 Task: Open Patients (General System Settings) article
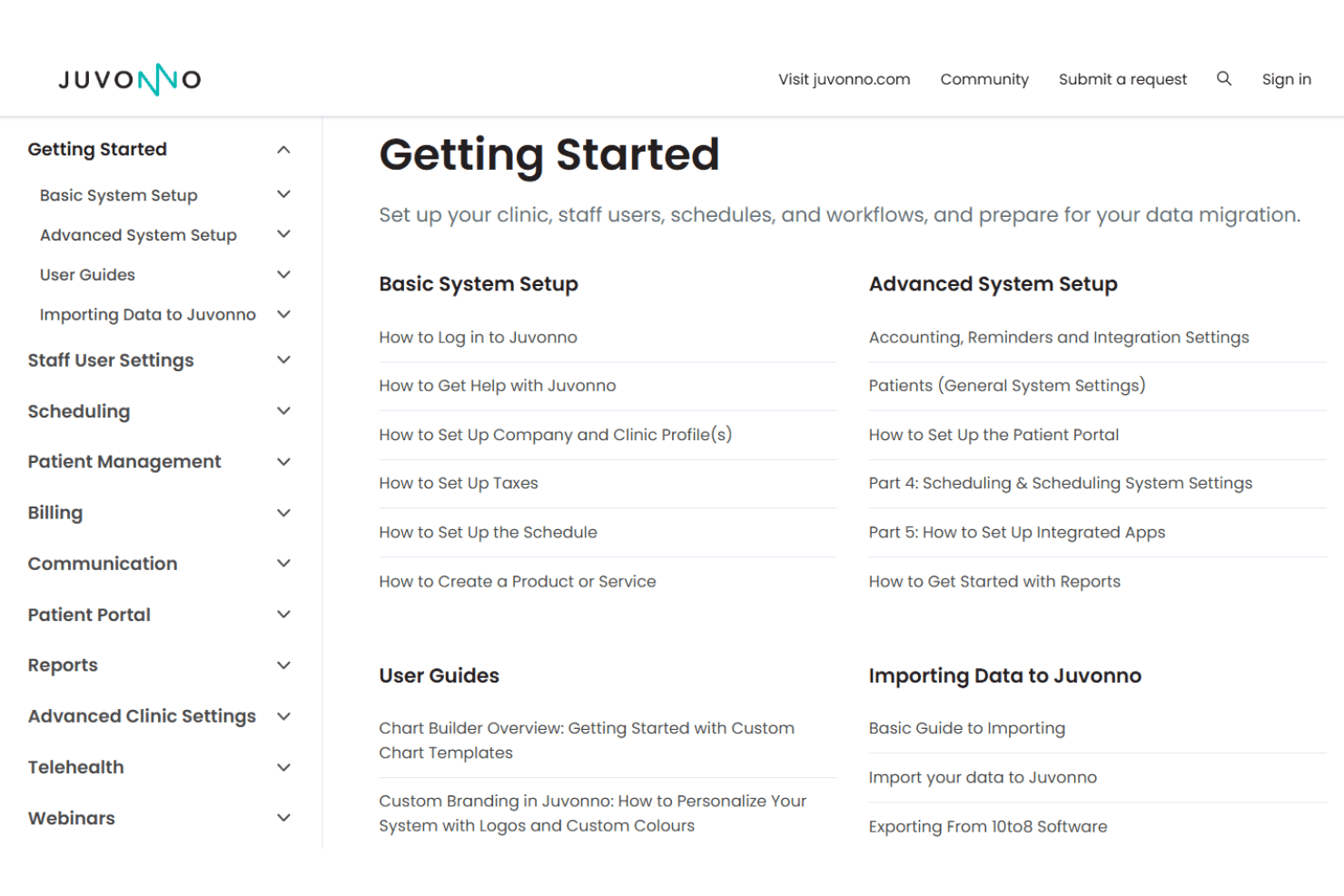(1006, 386)
